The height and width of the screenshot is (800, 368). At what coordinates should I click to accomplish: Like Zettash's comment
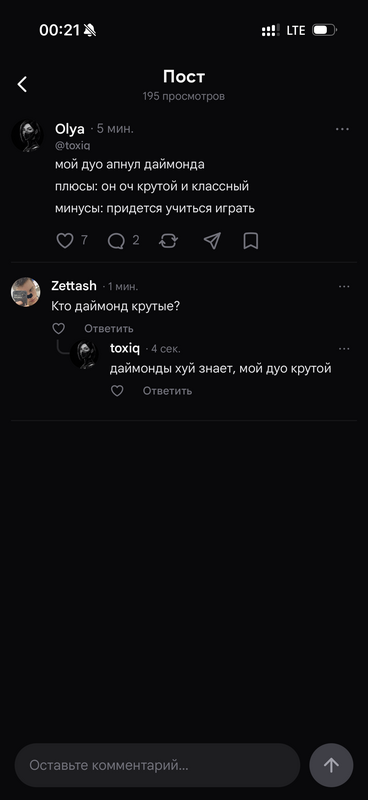pos(59,329)
